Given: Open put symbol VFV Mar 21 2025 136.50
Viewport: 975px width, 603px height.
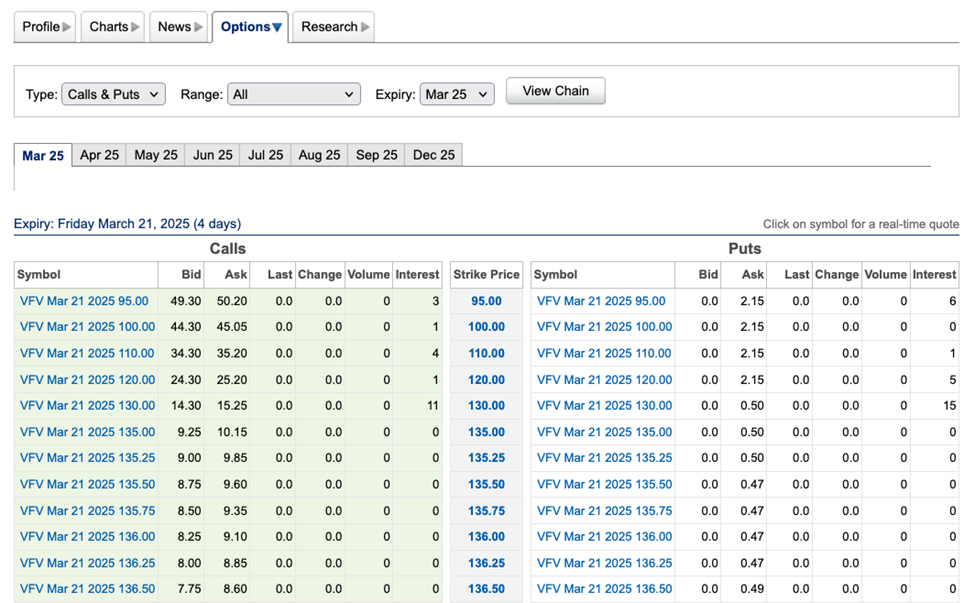Looking at the screenshot, I should [604, 589].
